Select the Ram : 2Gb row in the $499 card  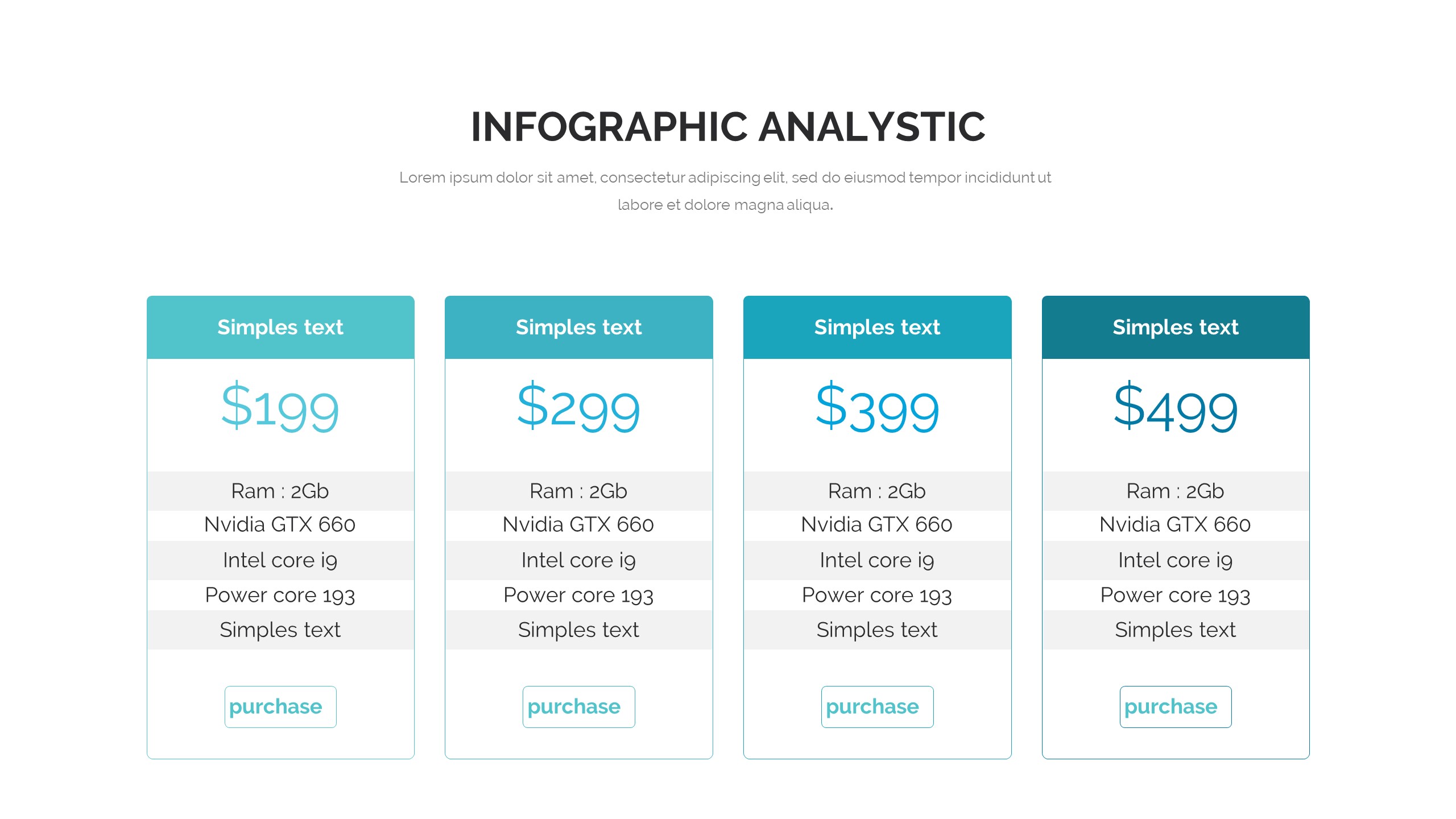point(1175,491)
